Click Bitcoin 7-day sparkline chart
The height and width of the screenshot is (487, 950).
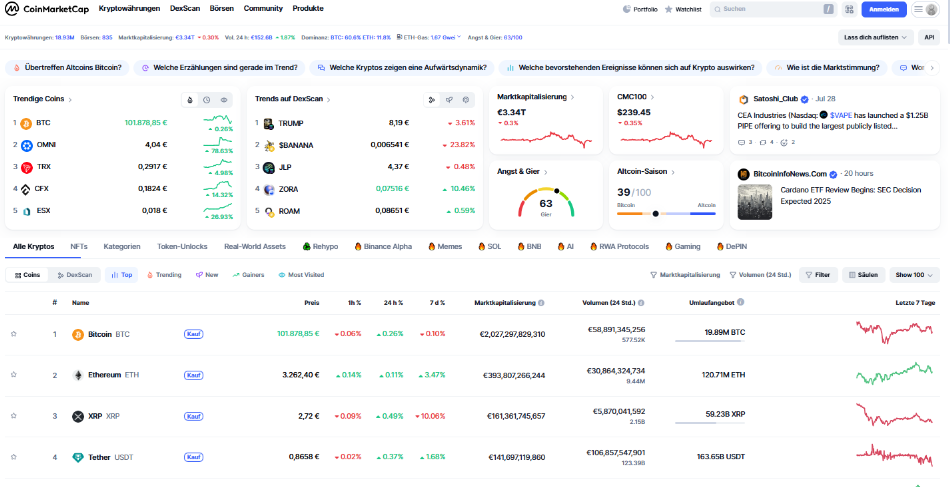tap(894, 333)
